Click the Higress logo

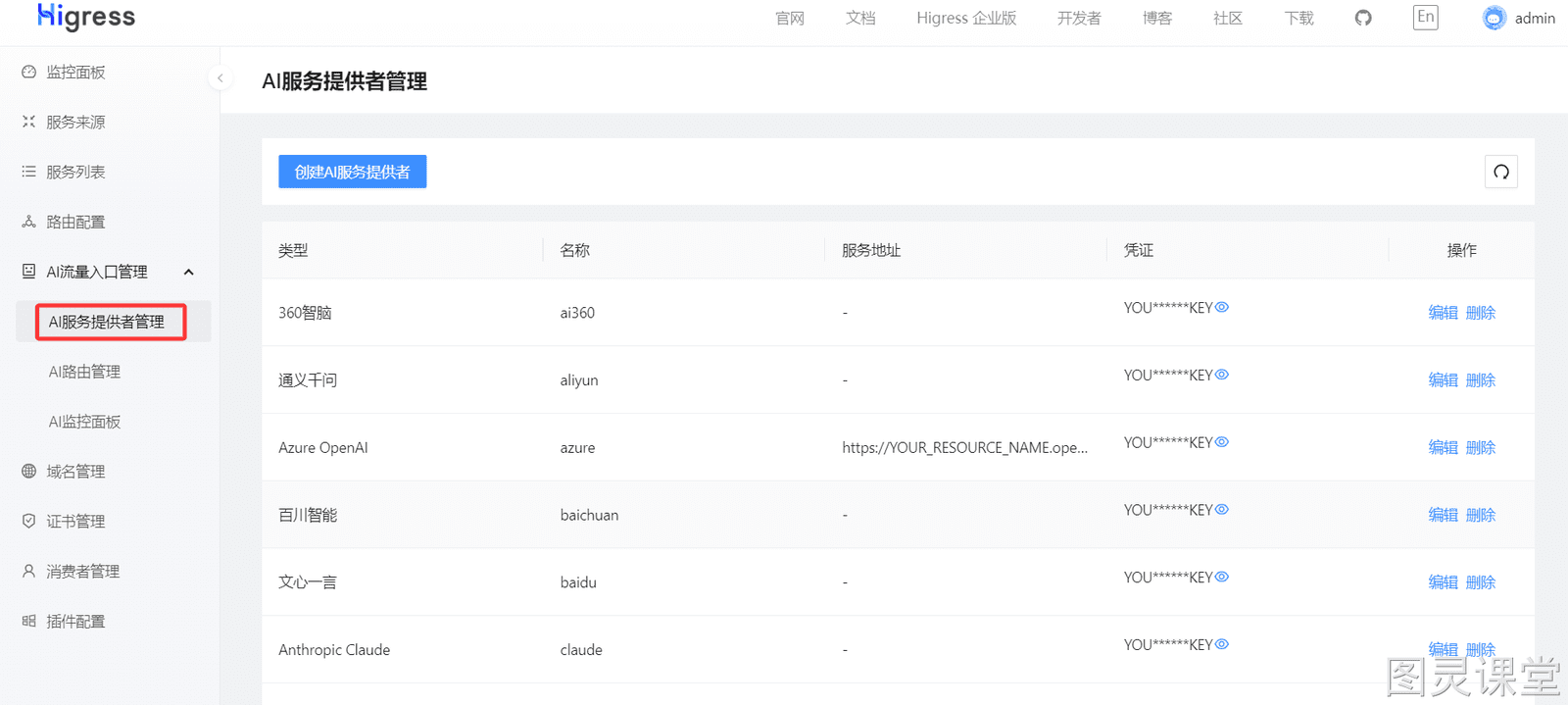(x=86, y=16)
